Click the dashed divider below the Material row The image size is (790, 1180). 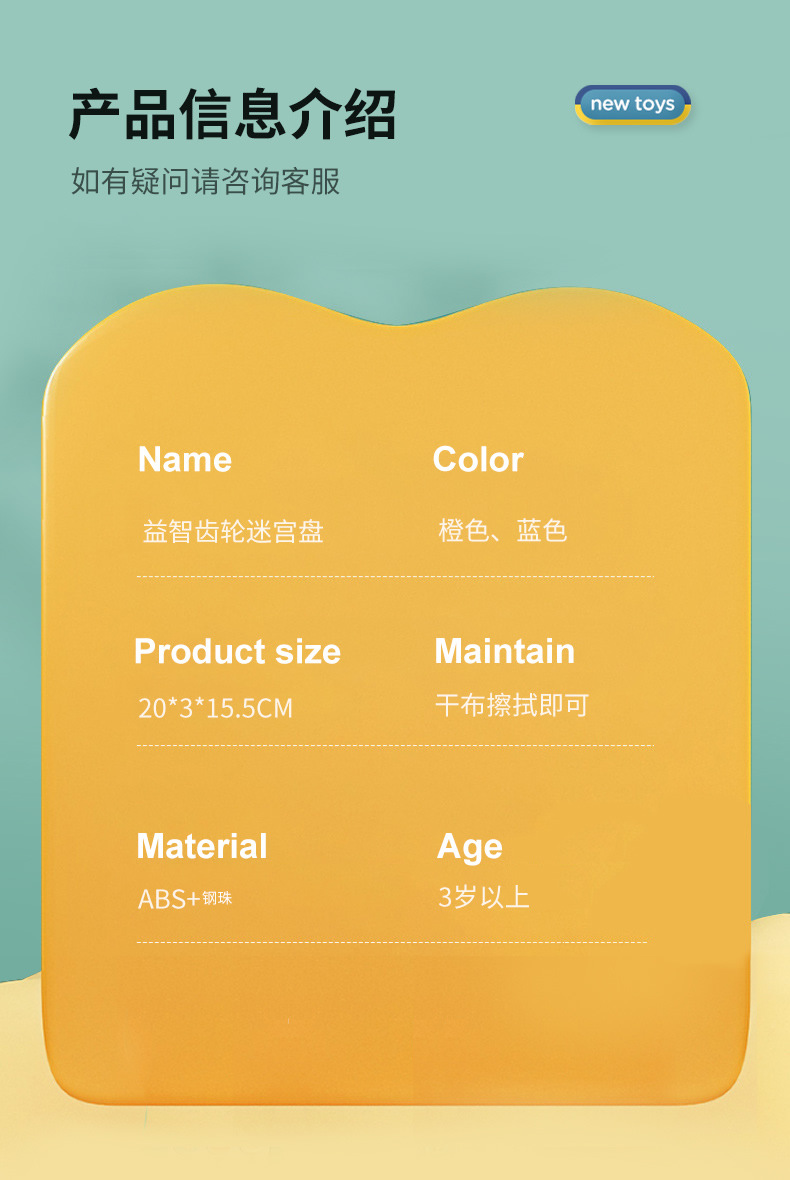391,942
